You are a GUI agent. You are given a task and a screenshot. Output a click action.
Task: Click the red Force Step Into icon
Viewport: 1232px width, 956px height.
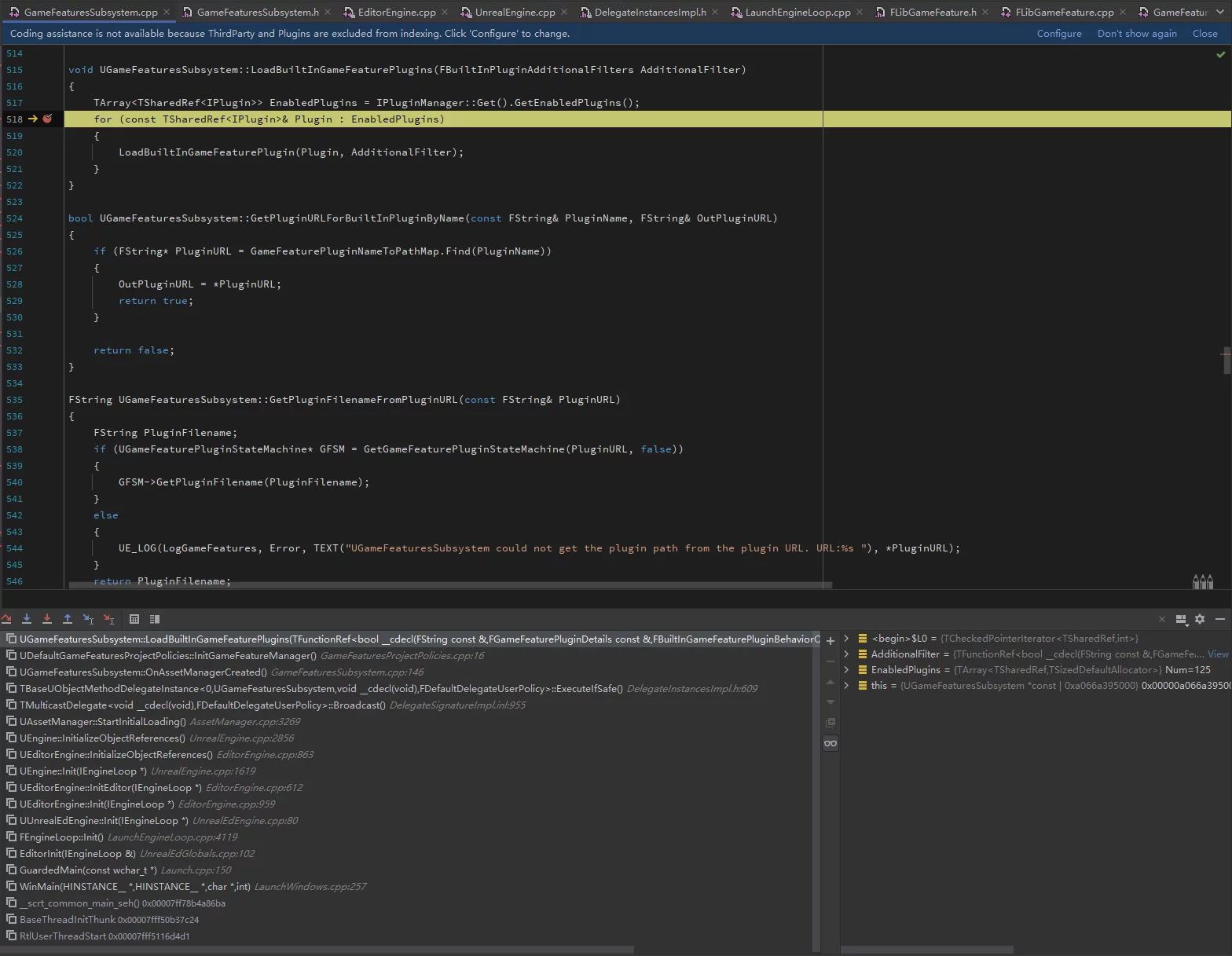47,619
